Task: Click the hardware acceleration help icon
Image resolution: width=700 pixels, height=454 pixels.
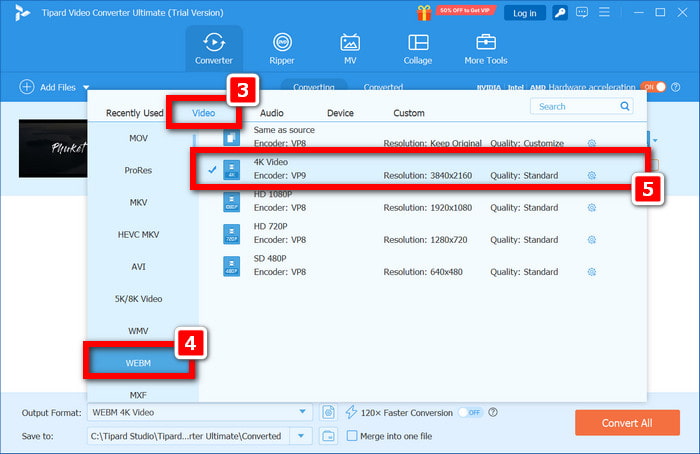Action: click(x=676, y=87)
